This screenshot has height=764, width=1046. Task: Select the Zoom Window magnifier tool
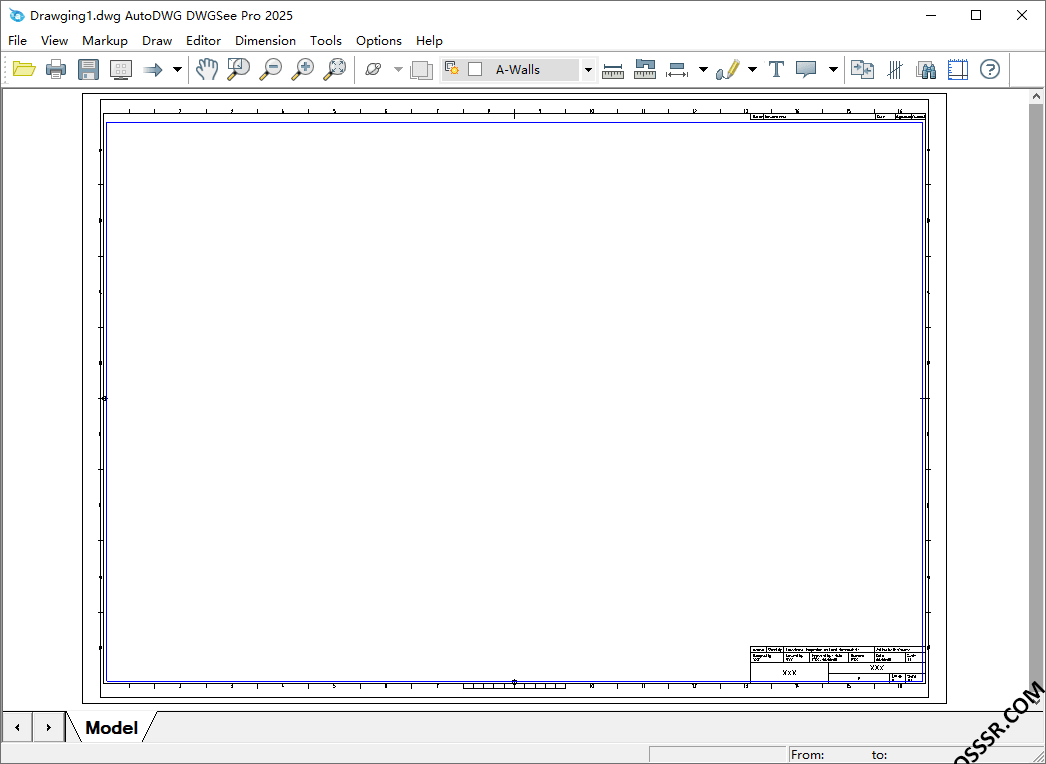238,69
